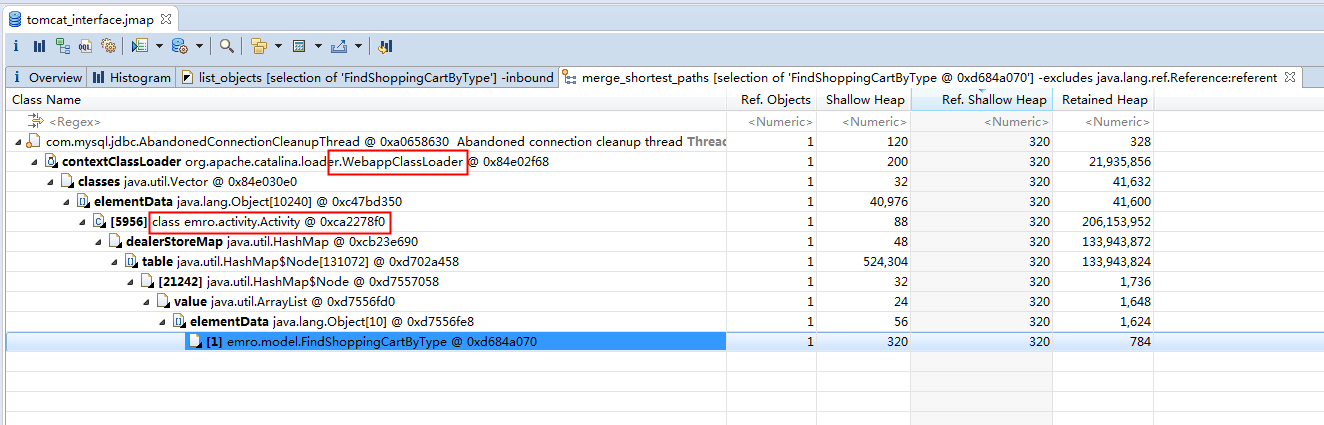Sort by the Retained Heap column header
The width and height of the screenshot is (1324, 425).
(1104, 100)
